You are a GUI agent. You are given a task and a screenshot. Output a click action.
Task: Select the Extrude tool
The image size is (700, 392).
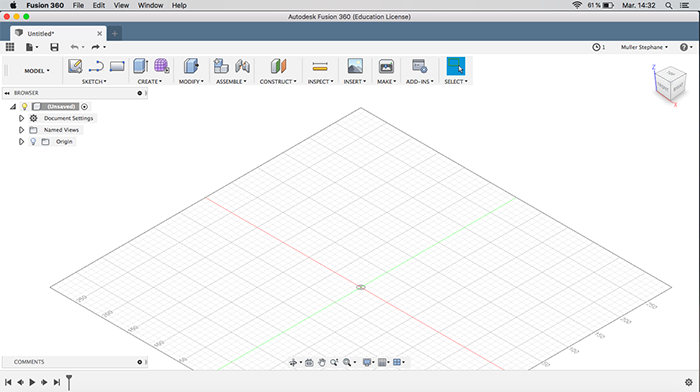[x=141, y=66]
